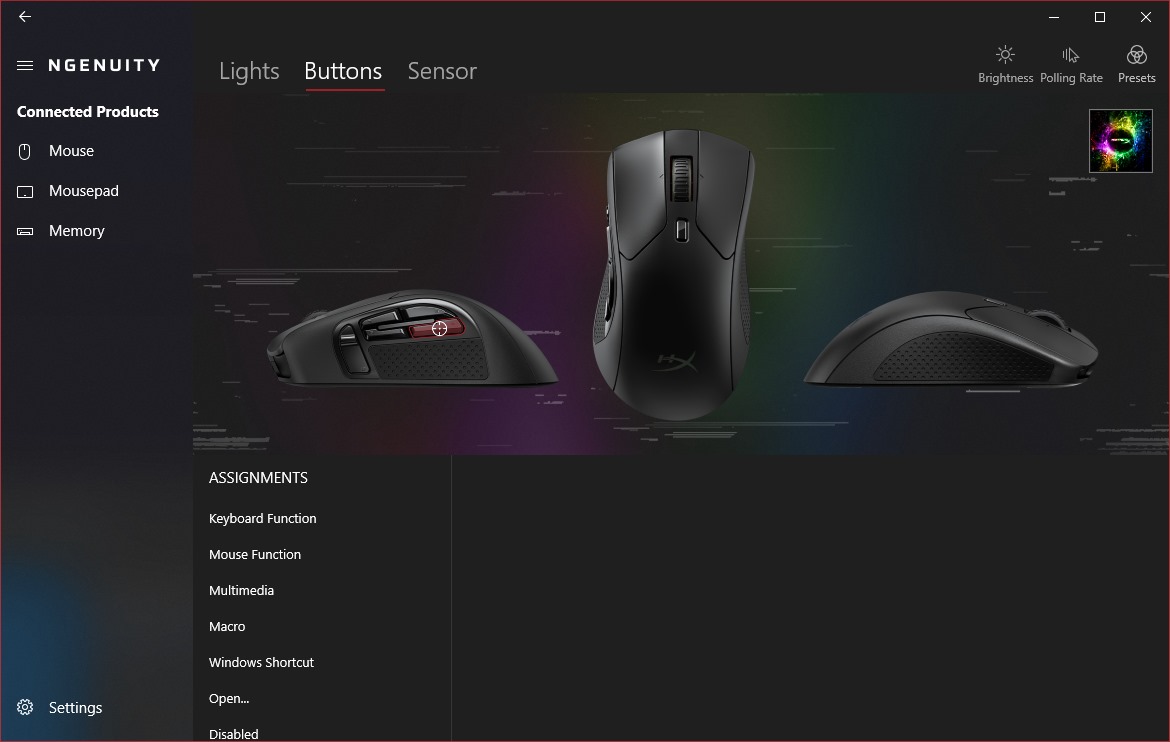This screenshot has height=742, width=1170.
Task: Select the Memory device icon
Action: [25, 231]
